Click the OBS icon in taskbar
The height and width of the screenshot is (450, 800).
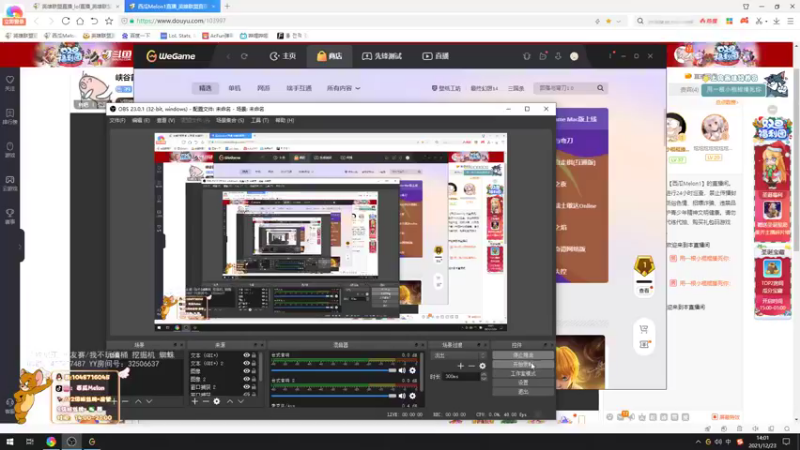tap(71, 442)
